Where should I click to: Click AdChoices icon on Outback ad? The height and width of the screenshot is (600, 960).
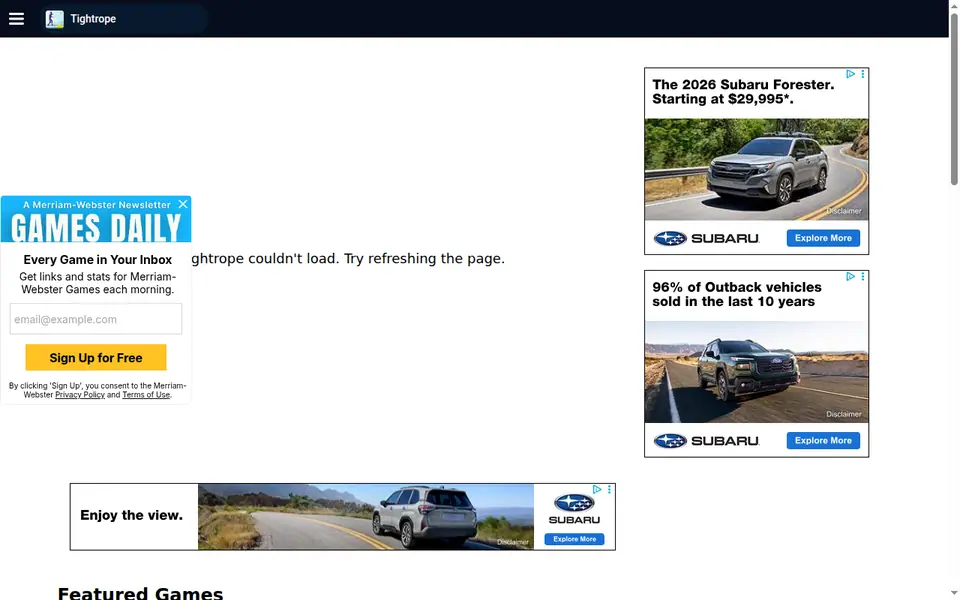pos(850,277)
